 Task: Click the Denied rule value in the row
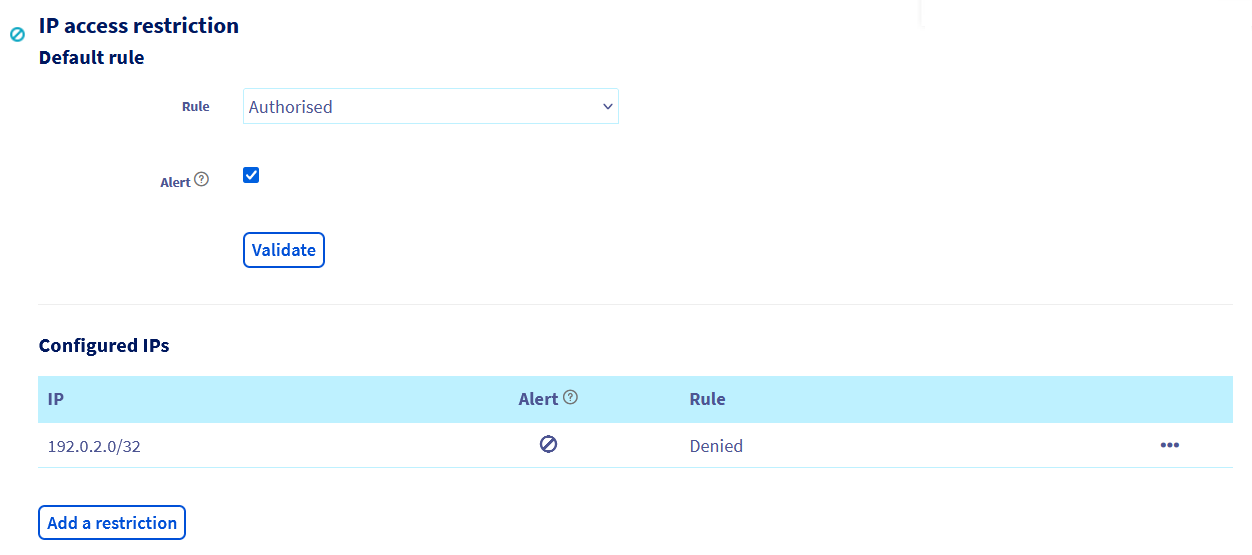716,446
